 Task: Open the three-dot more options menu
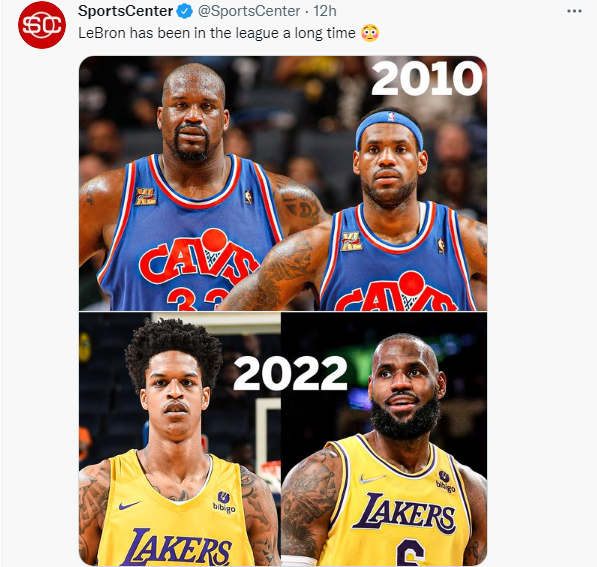coord(574,11)
